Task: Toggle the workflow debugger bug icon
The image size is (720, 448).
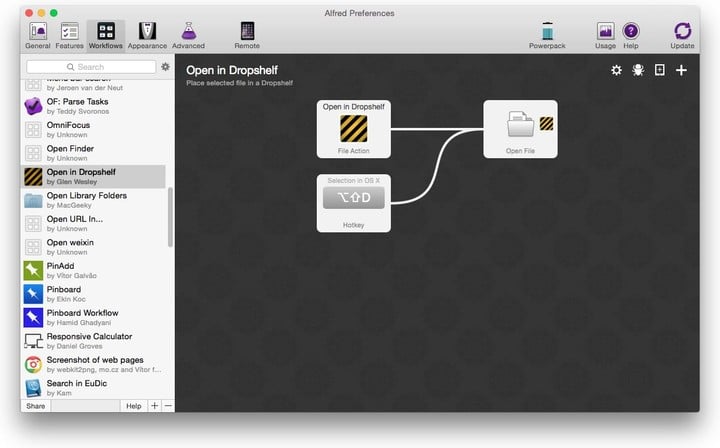Action: (x=638, y=70)
